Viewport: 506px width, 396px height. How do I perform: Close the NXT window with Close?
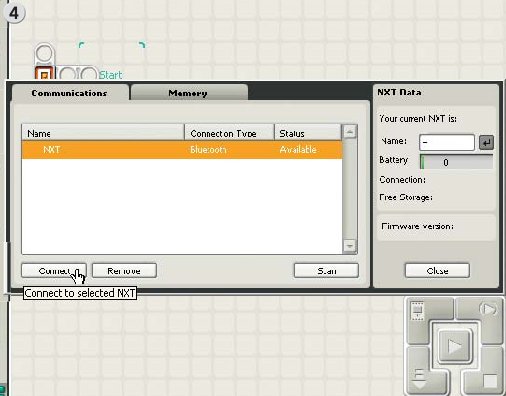(x=437, y=270)
